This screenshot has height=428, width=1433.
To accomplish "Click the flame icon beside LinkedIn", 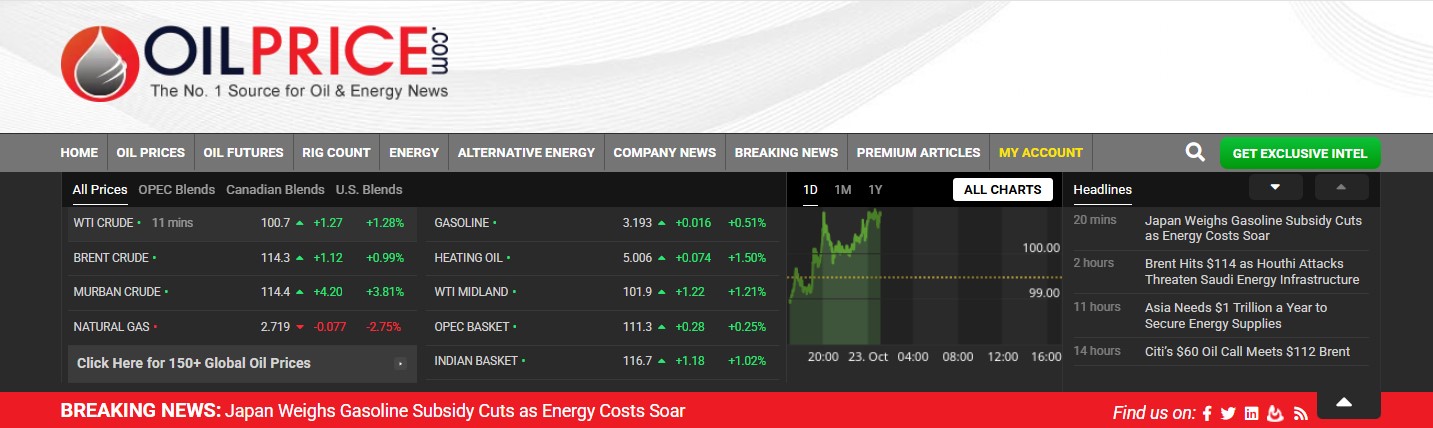I will click(x=1275, y=413).
